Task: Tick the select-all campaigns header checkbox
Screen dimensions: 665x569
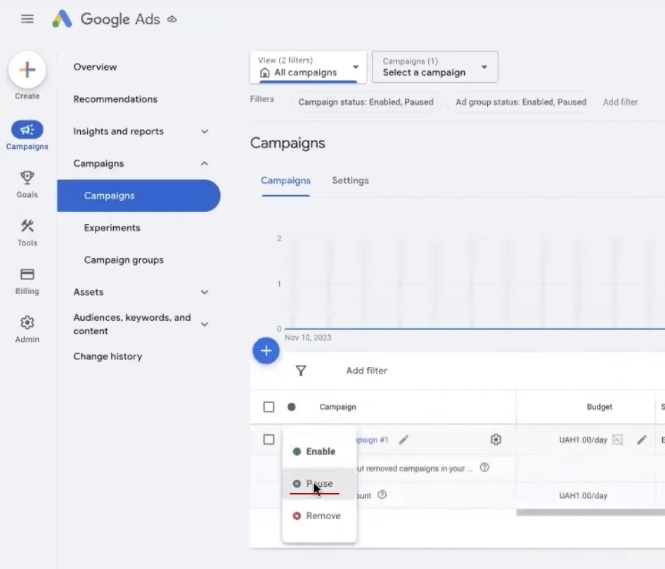Action: (268, 407)
